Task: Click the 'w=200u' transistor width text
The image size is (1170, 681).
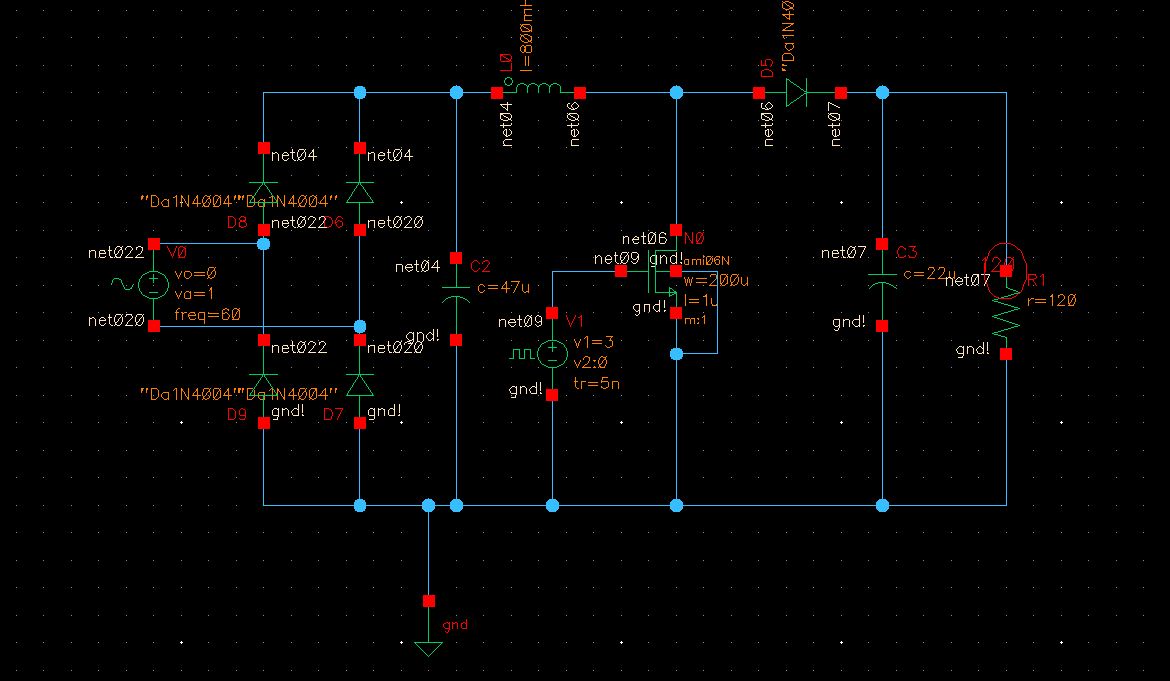Action: (x=716, y=280)
